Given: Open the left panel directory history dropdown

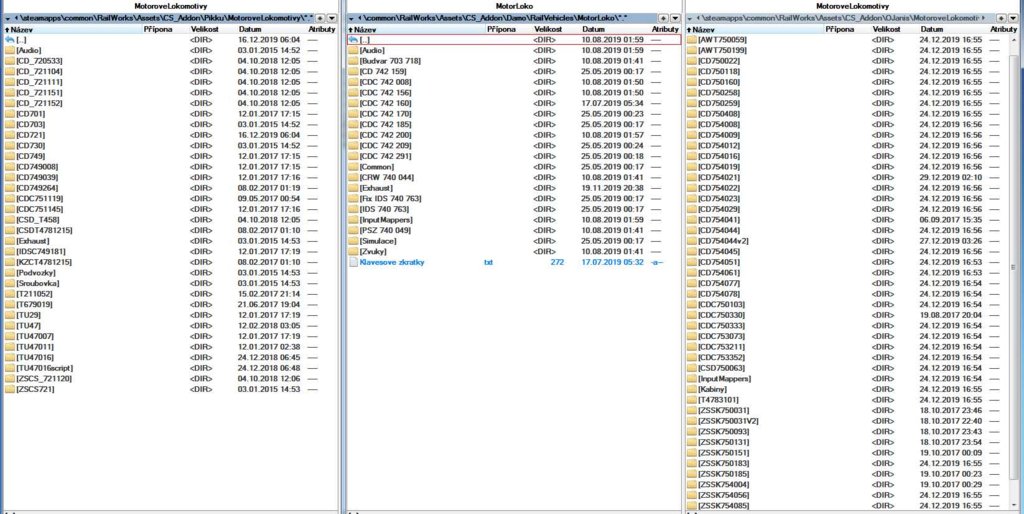Looking at the screenshot, I should (332, 18).
